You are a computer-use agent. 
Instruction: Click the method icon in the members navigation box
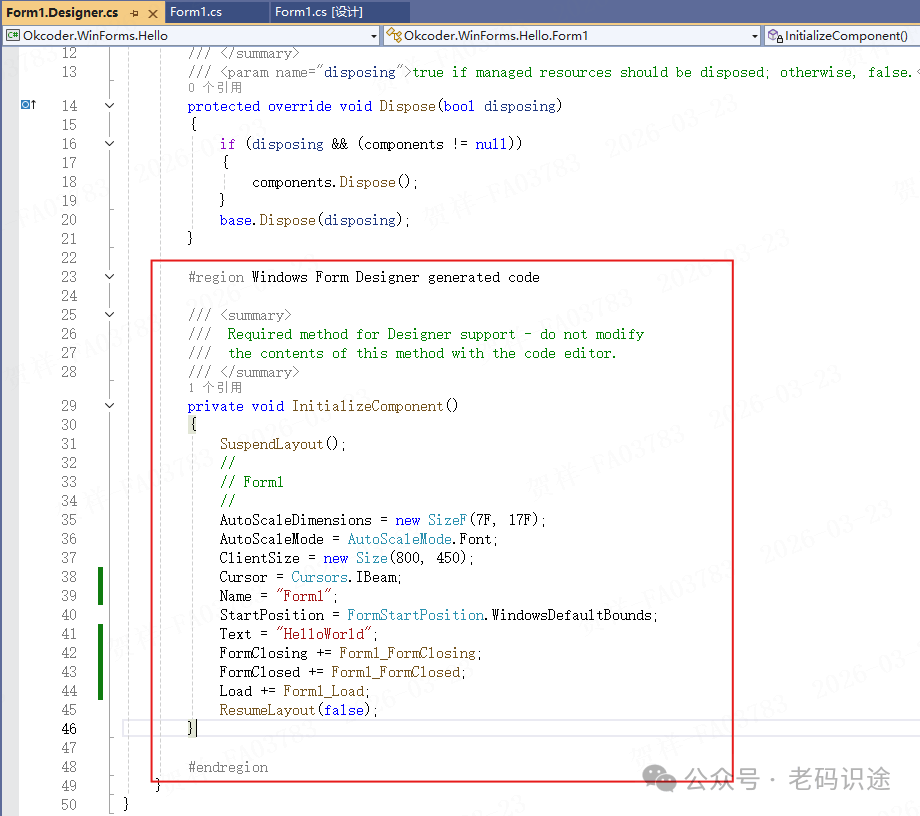tap(775, 36)
